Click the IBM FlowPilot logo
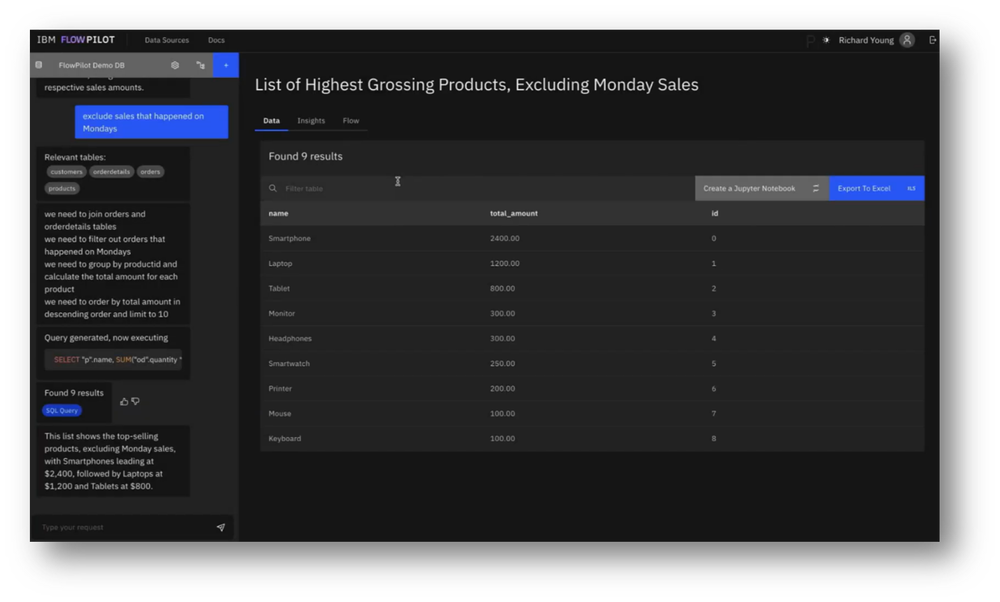The height and width of the screenshot is (602, 1000). pos(76,40)
